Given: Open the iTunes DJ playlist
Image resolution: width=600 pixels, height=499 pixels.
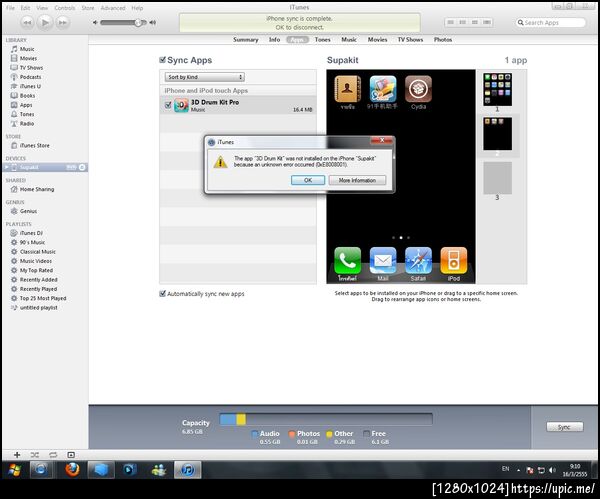Looking at the screenshot, I should (31, 233).
